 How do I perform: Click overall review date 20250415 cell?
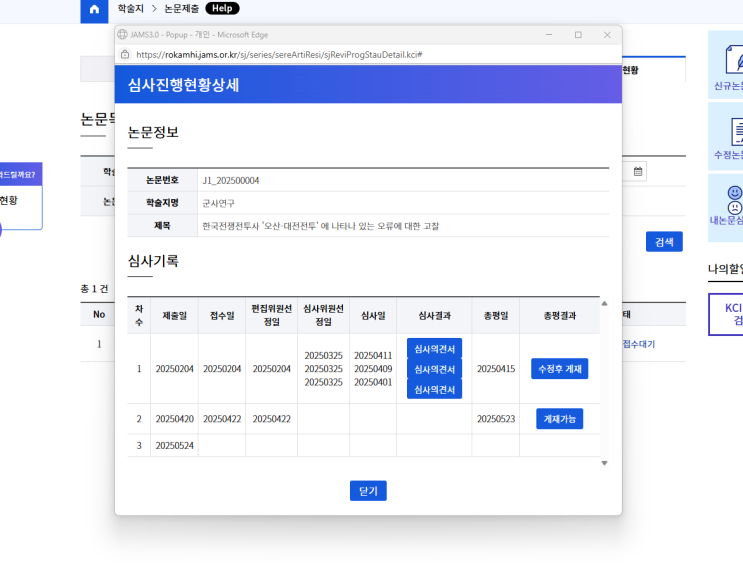coord(496,369)
